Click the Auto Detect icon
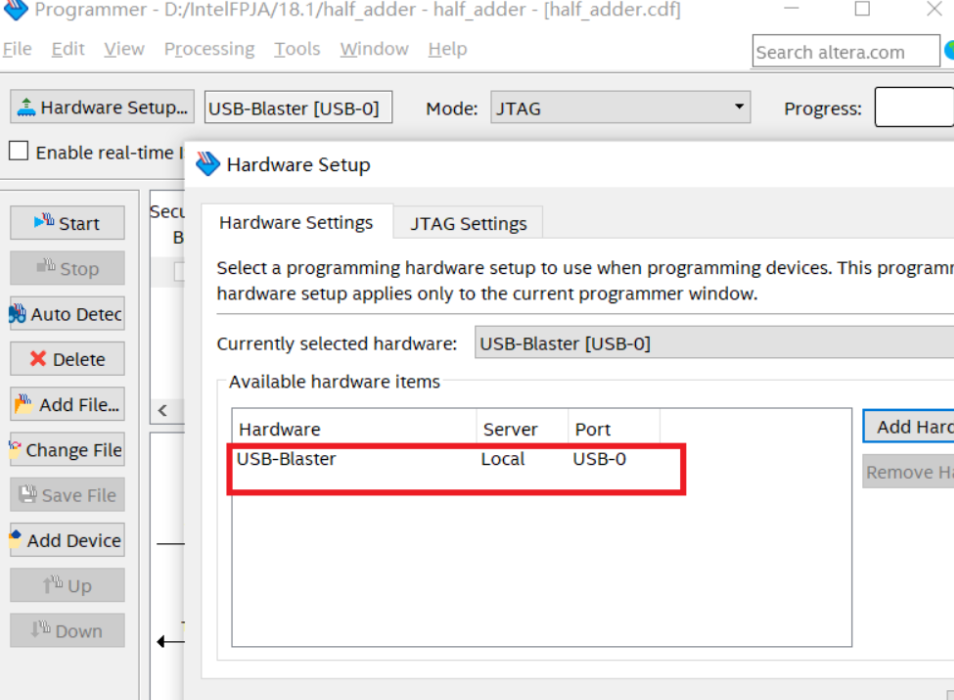Screen dimensions: 954x700 pyautogui.click(x=17, y=313)
